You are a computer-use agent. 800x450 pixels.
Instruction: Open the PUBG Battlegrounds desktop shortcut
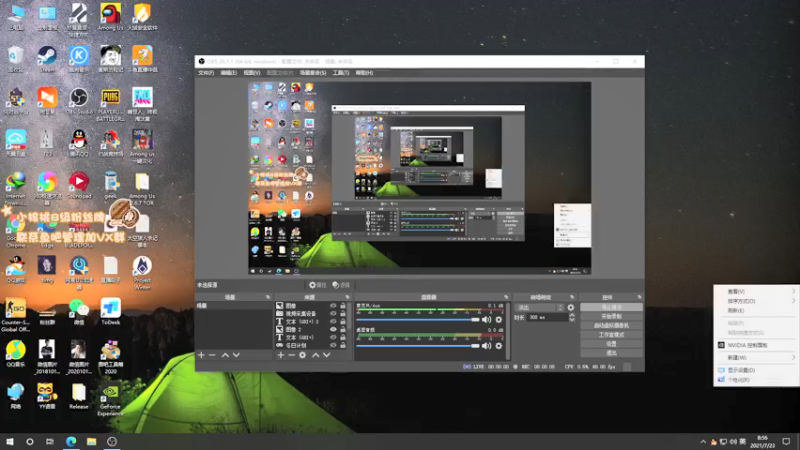[x=110, y=105]
